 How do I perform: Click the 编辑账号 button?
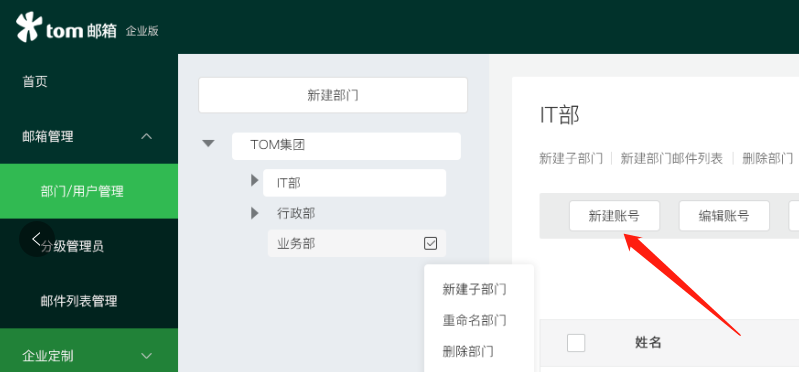[724, 216]
